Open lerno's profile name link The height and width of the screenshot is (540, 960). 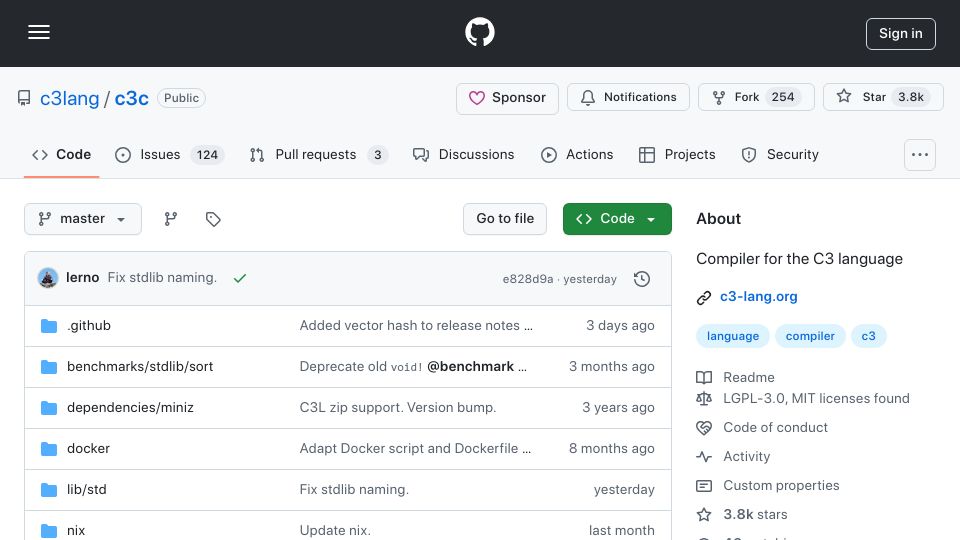coord(83,277)
